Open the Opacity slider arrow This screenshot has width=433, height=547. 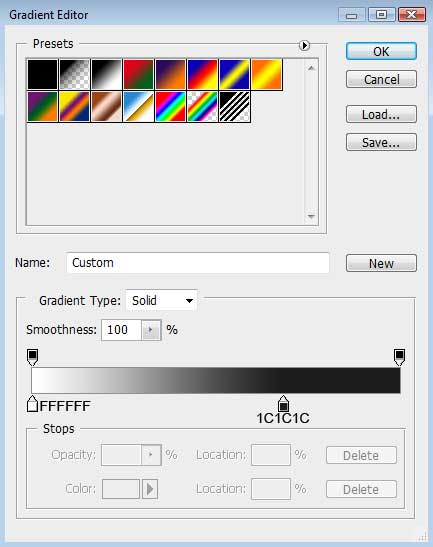151,455
